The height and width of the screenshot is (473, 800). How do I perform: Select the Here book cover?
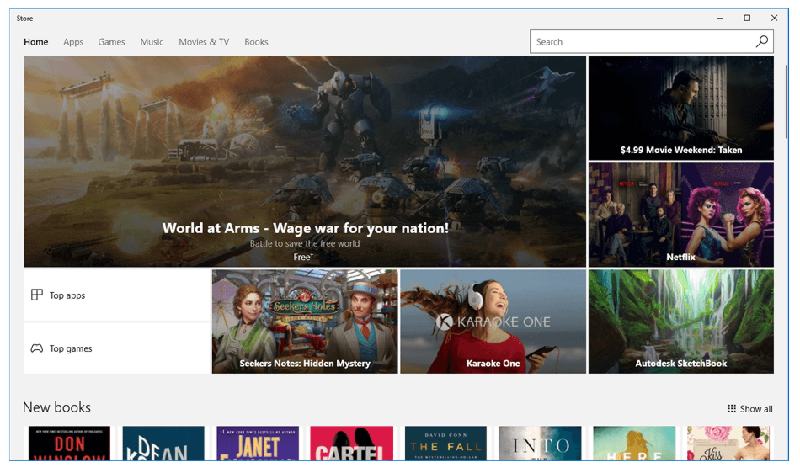point(634,443)
